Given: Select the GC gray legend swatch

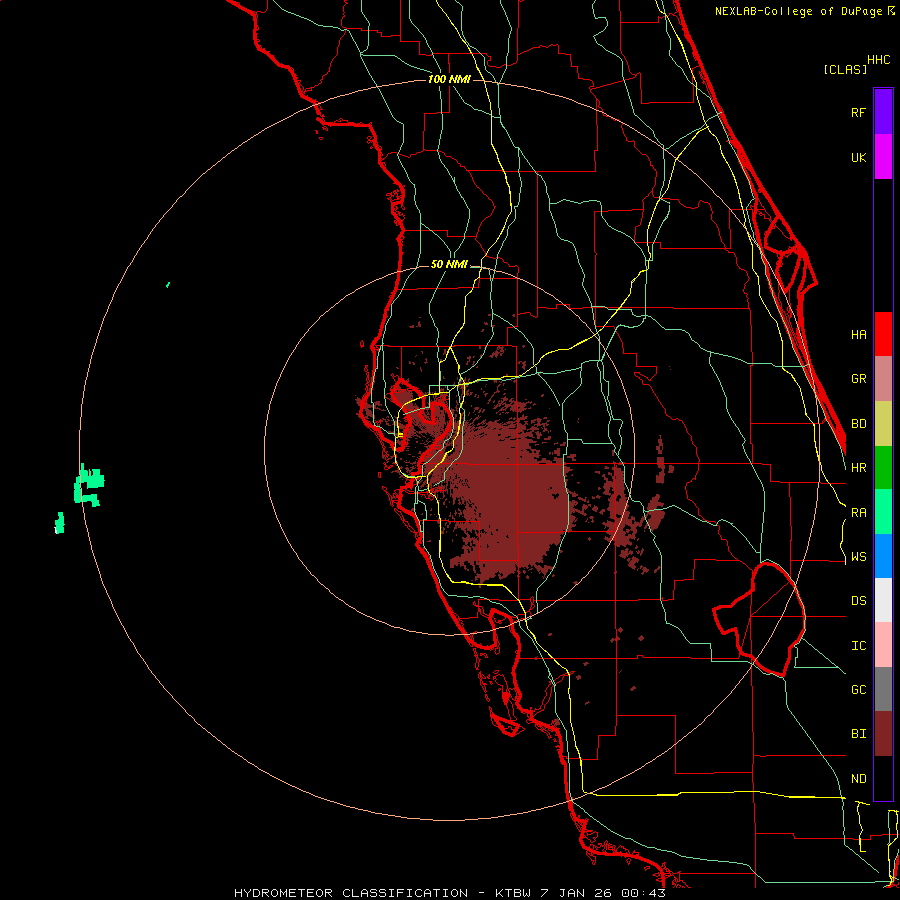Looking at the screenshot, I should point(883,689).
